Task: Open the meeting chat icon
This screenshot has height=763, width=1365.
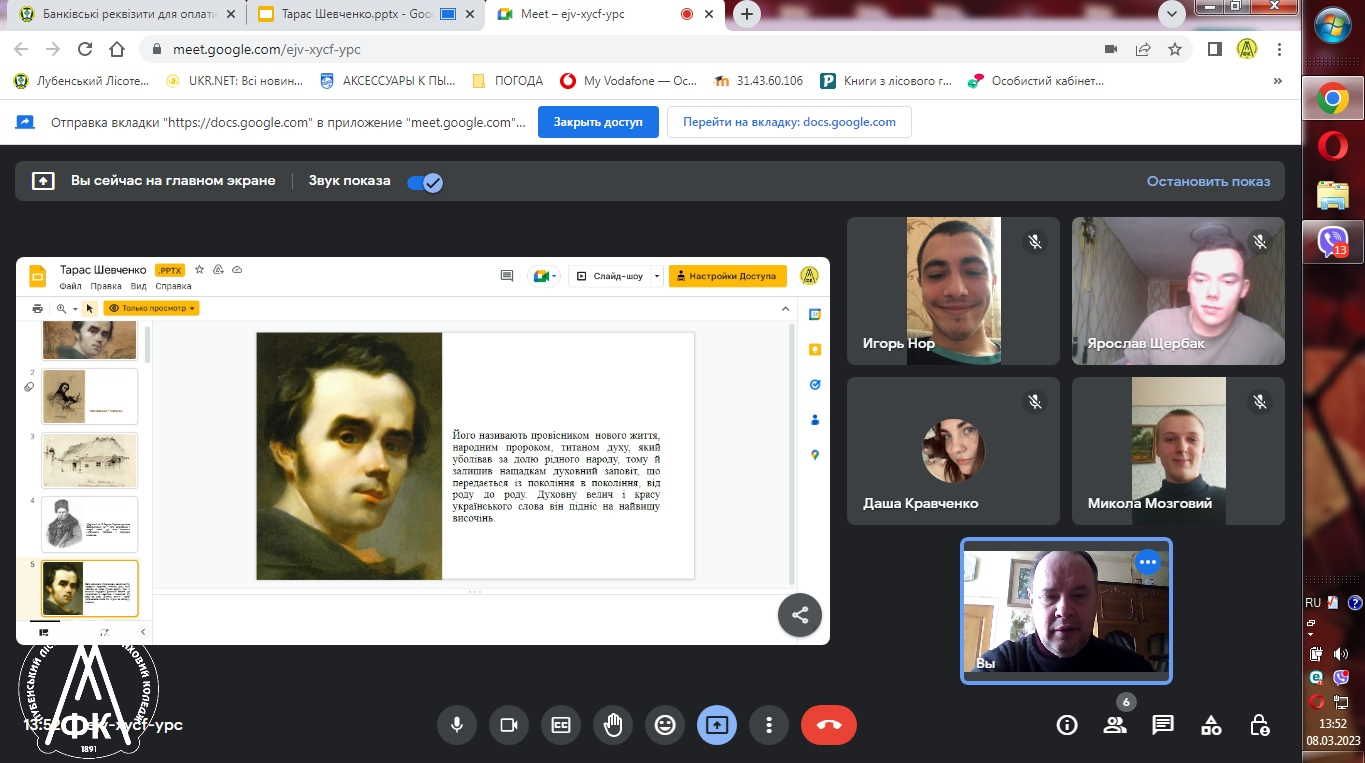Action: click(1163, 725)
